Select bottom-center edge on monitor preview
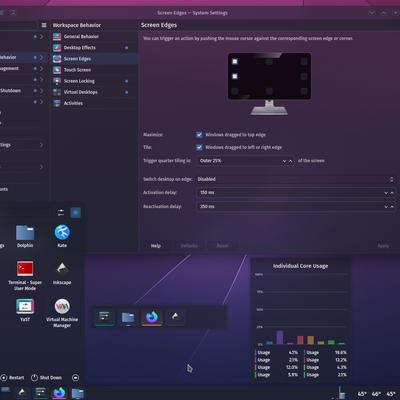 point(269,91)
